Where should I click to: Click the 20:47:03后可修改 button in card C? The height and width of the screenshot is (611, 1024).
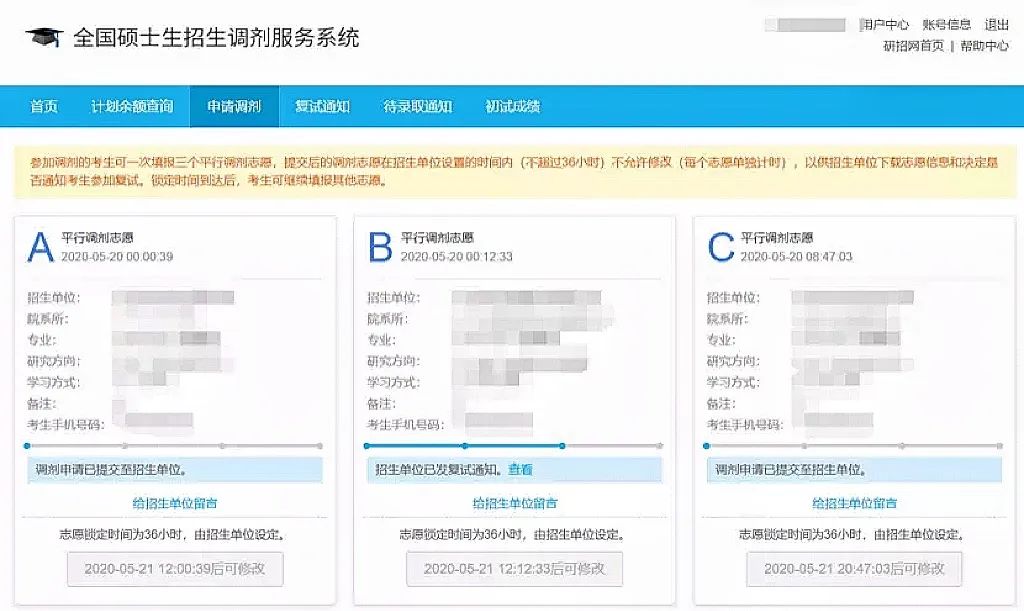[x=854, y=568]
